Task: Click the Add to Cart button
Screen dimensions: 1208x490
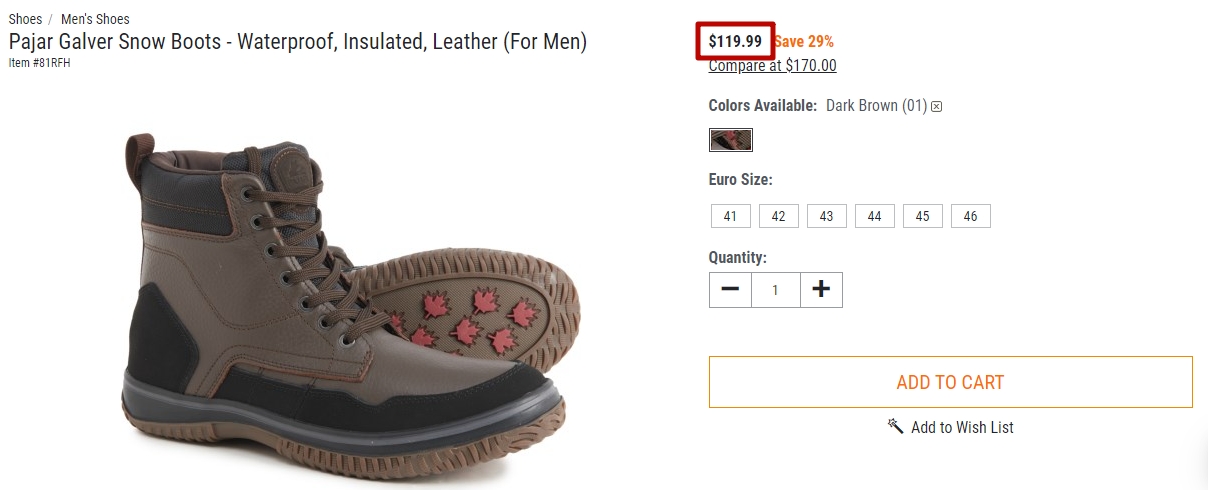Action: point(950,382)
